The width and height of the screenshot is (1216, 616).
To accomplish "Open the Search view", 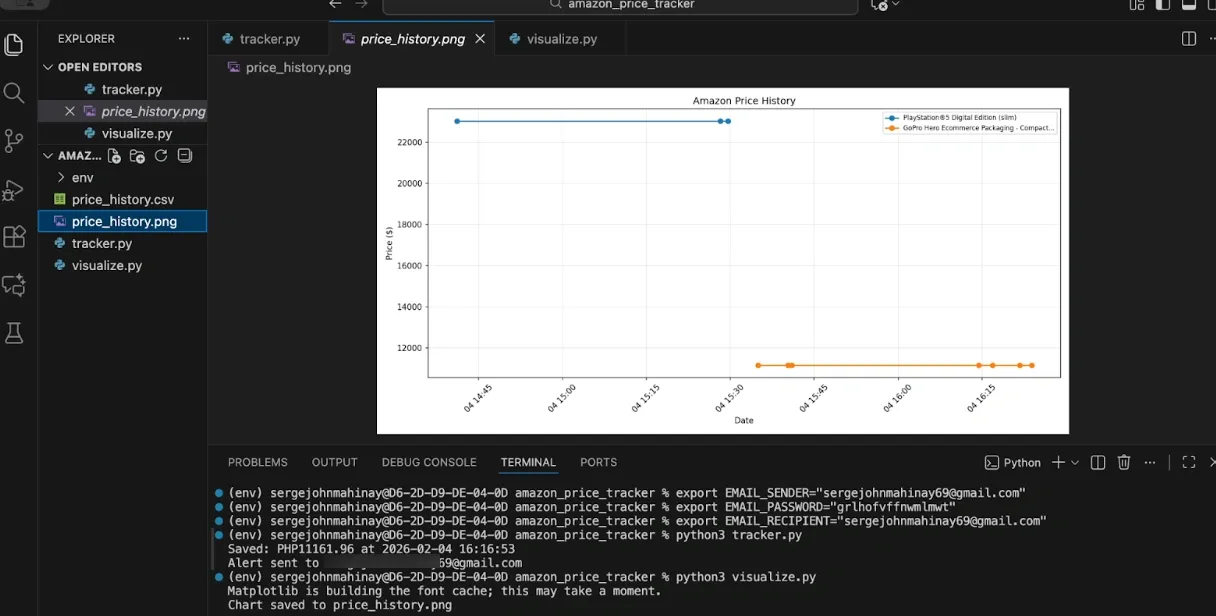I will [14, 92].
